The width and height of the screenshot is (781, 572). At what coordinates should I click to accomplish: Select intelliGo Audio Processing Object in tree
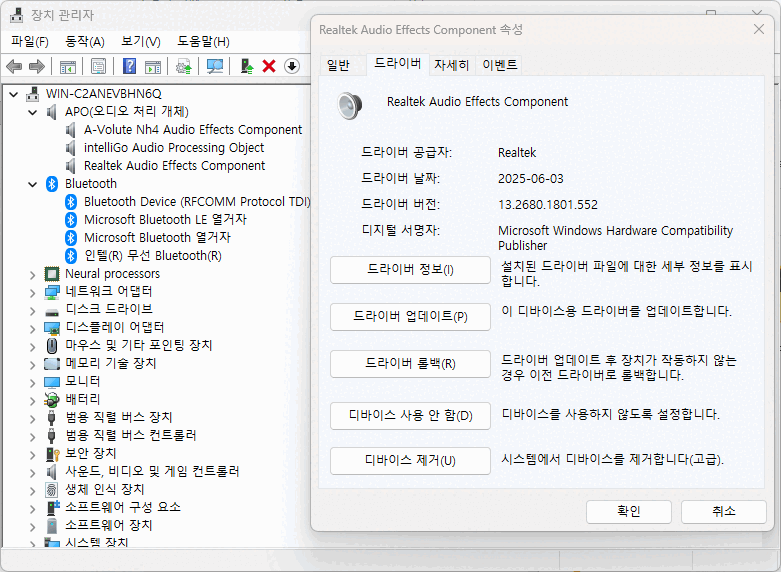pyautogui.click(x=174, y=148)
